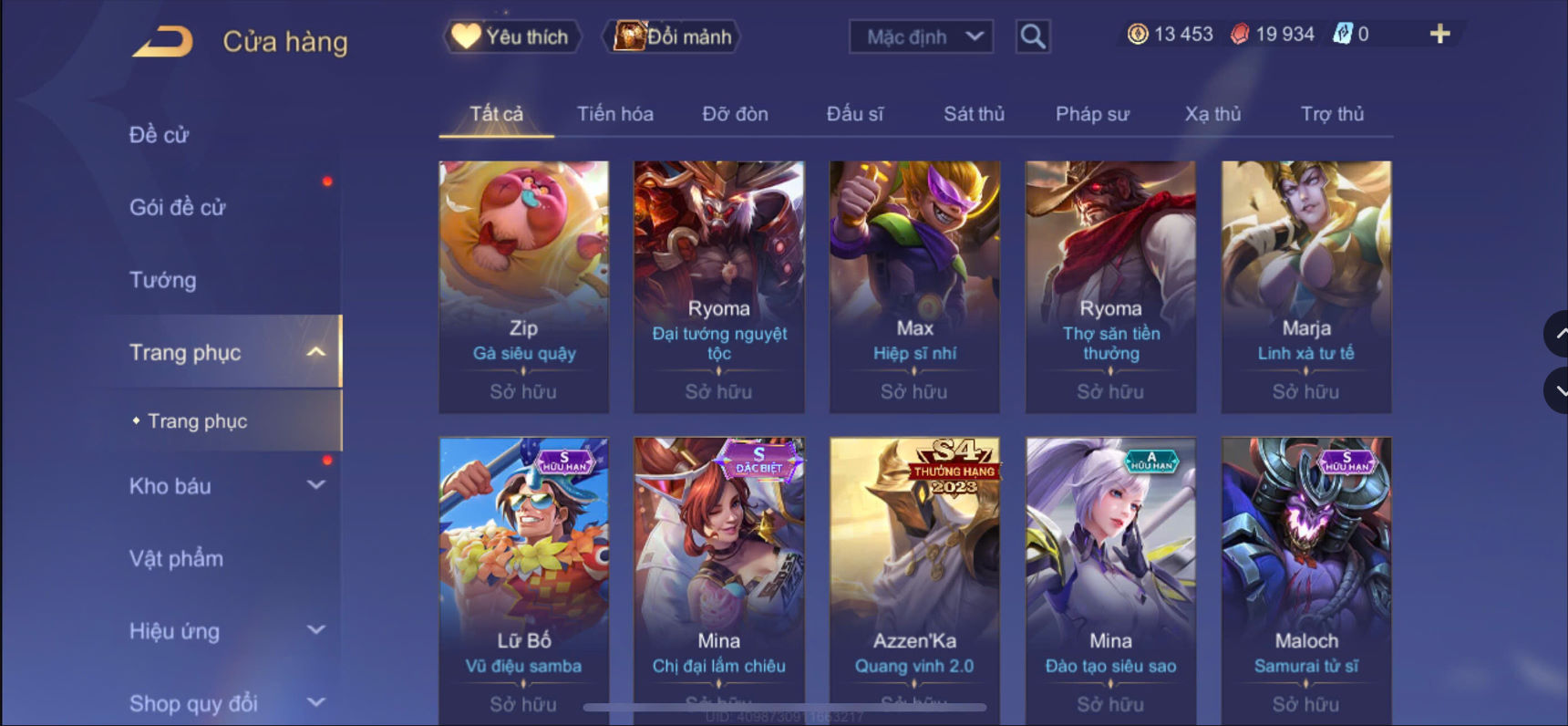1568x726 pixels.
Task: Expand the Shop quy đổi section
Action: pos(316,702)
